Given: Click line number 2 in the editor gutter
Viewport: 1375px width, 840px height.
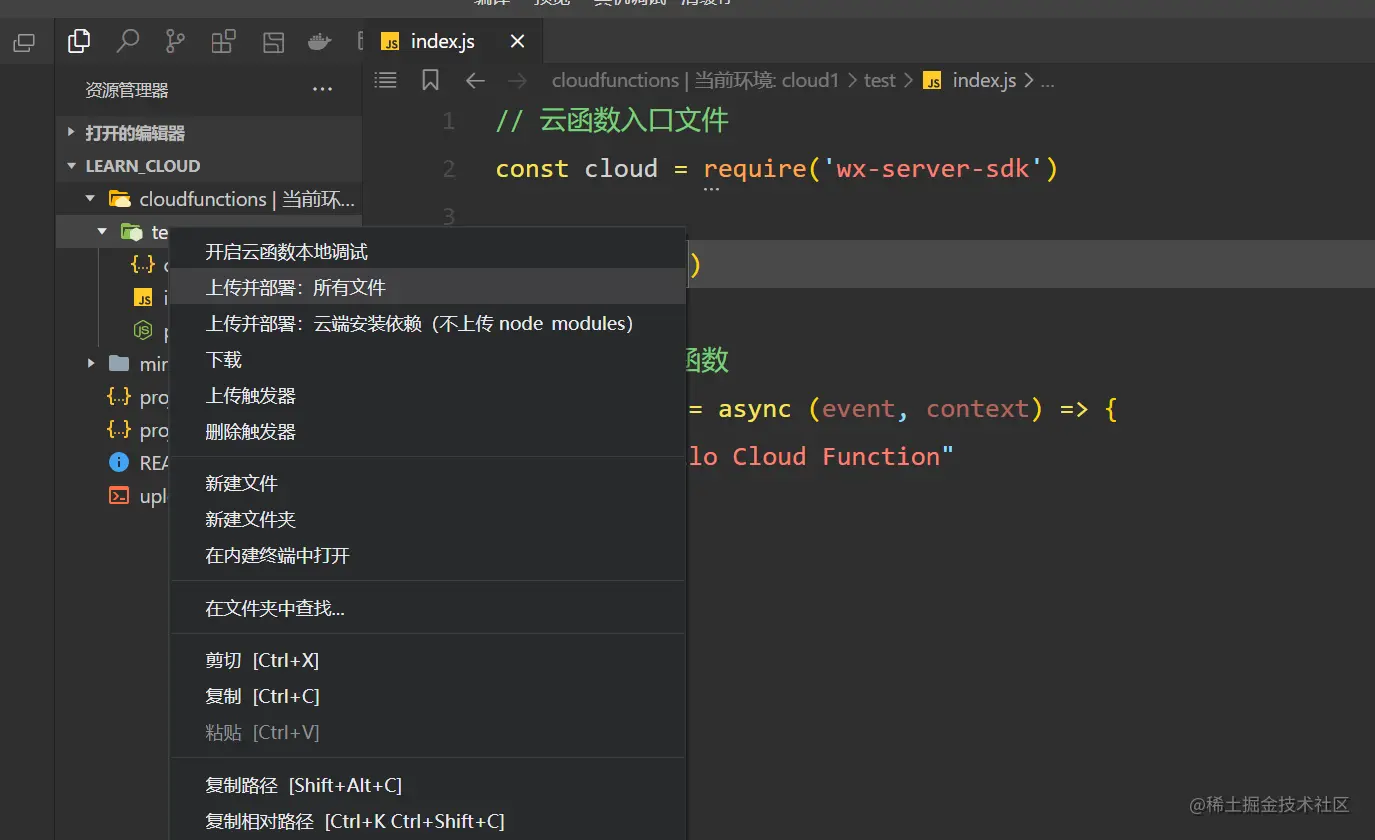Looking at the screenshot, I should coord(448,169).
